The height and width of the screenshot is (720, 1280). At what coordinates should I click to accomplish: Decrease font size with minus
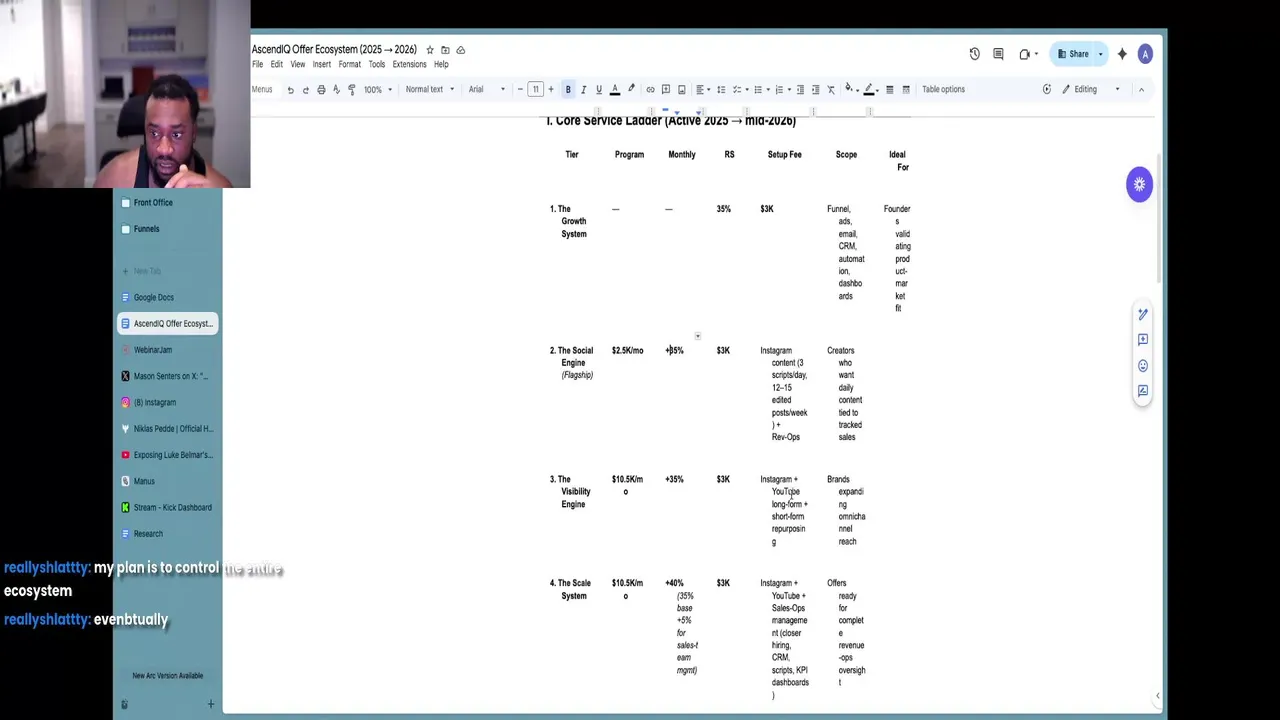(520, 90)
